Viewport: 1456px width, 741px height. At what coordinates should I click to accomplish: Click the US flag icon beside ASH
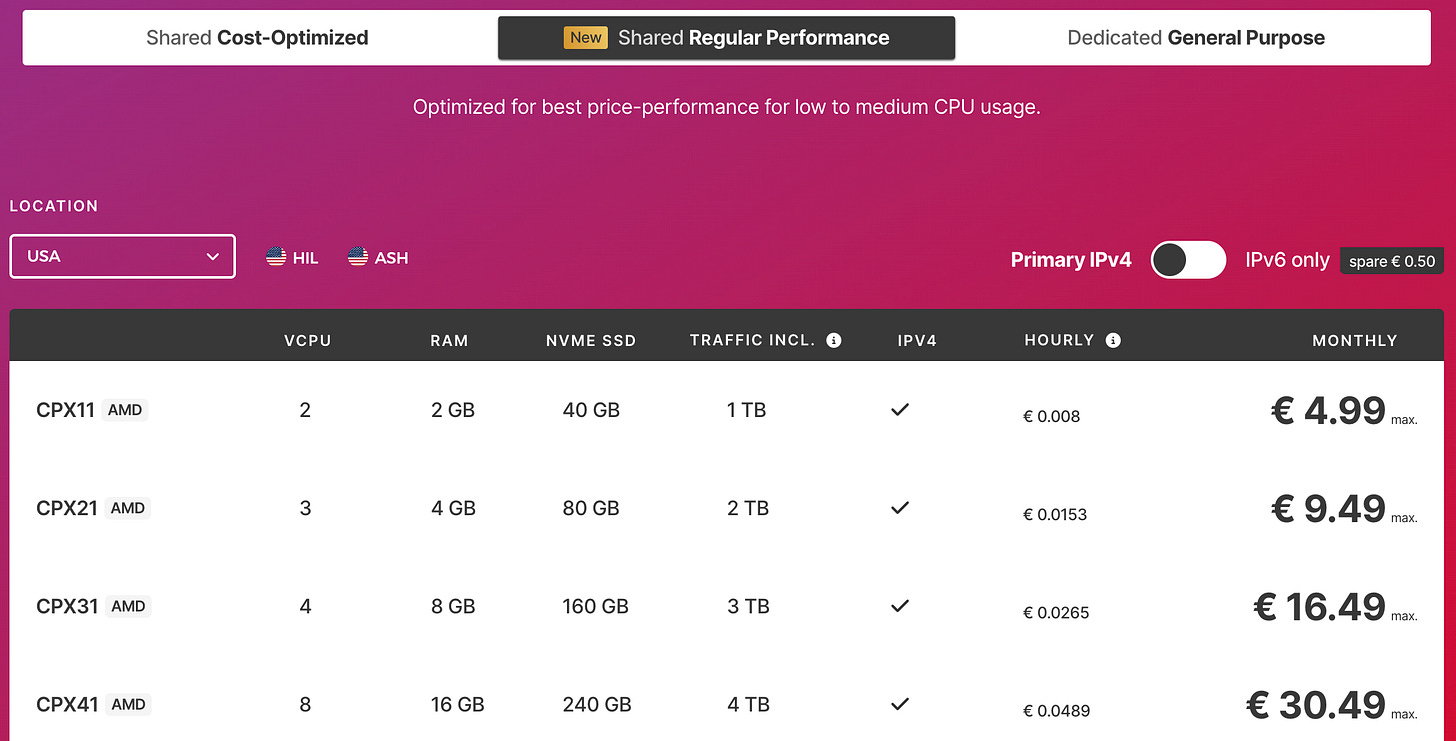click(358, 257)
